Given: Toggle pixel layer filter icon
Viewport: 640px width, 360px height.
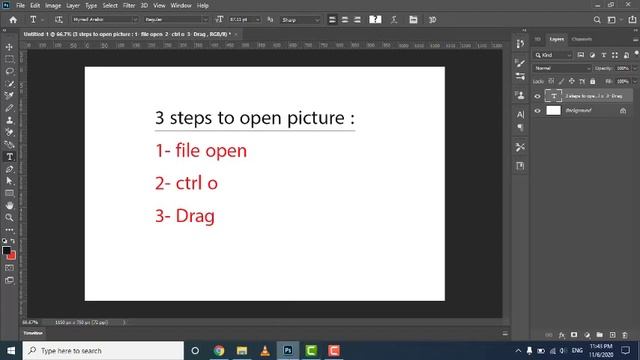Looking at the screenshot, I should 580,55.
